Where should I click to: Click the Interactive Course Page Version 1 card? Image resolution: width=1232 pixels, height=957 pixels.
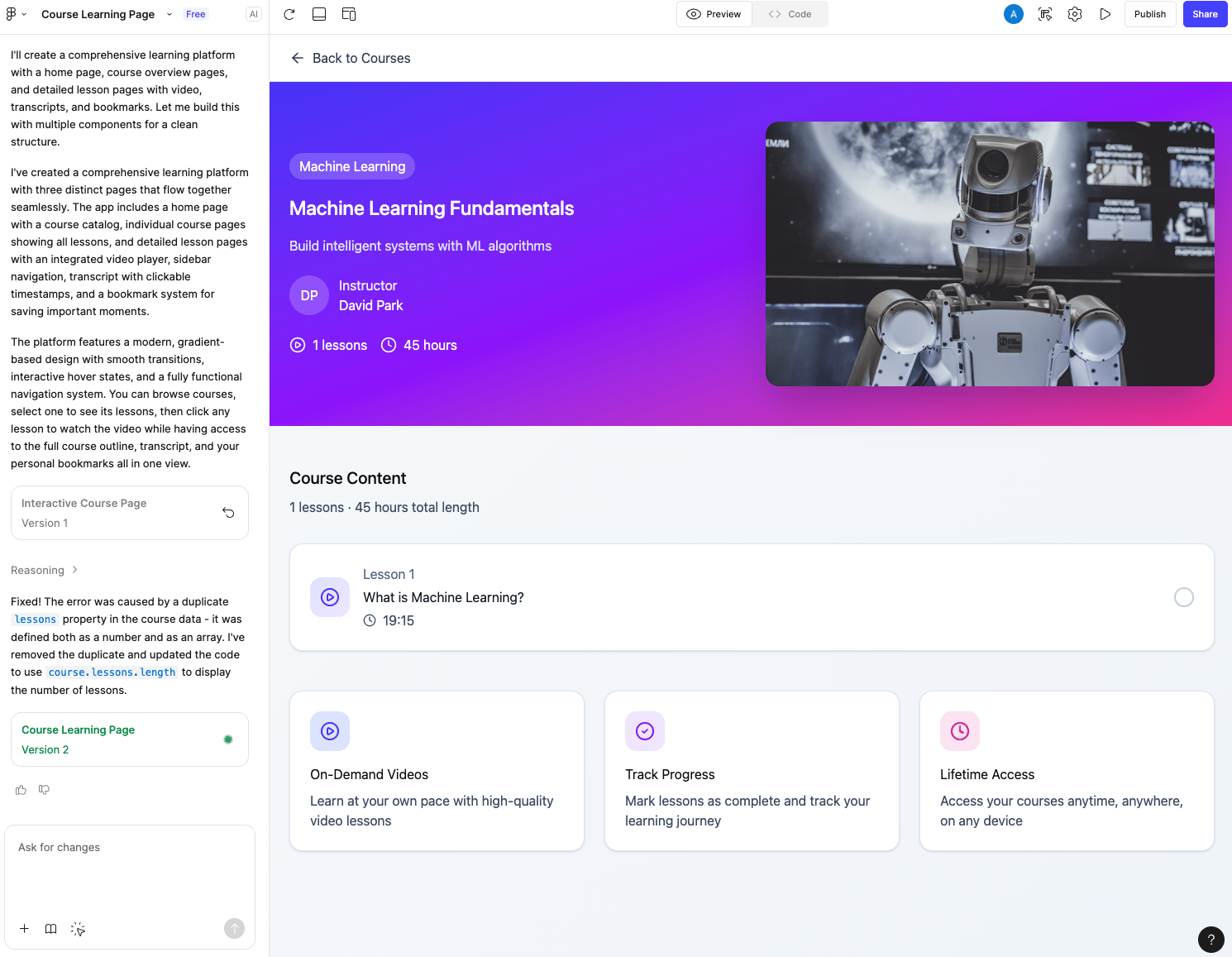click(x=130, y=513)
